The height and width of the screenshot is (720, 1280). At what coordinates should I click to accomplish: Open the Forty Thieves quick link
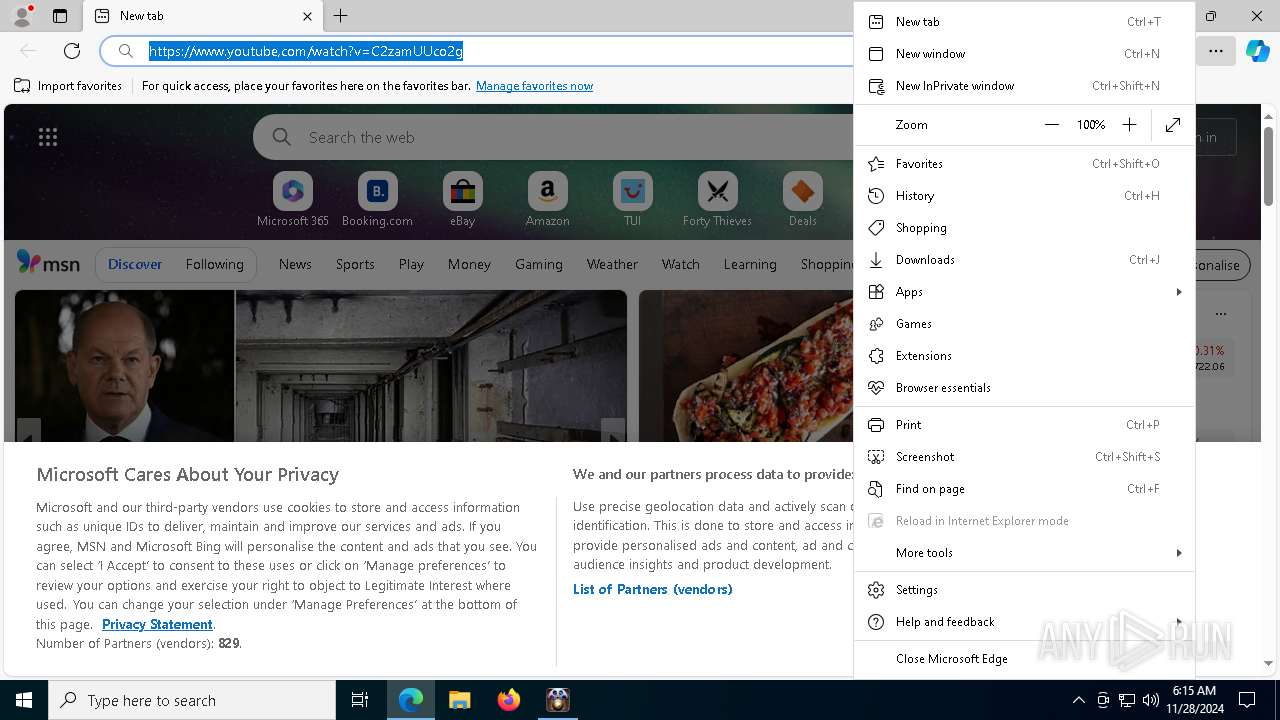click(x=717, y=199)
